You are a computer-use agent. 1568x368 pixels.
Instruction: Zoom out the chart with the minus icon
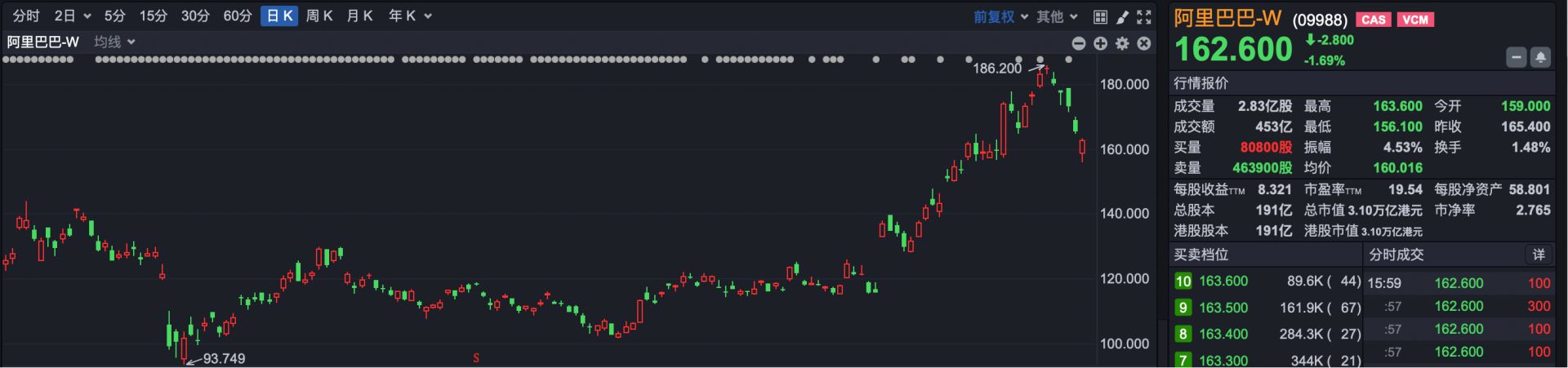click(x=1079, y=43)
